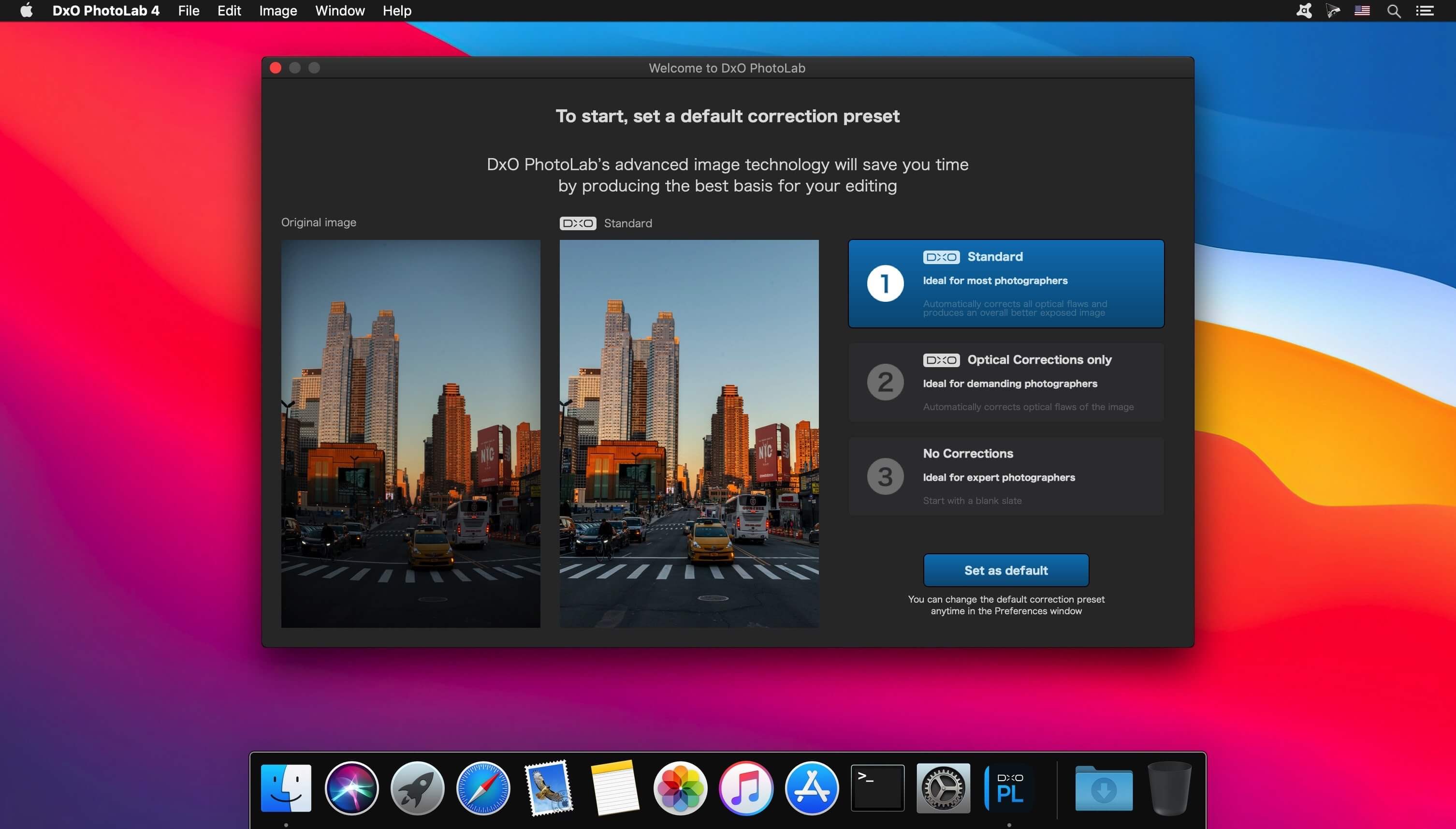1456x829 pixels.
Task: Open the Help menu
Action: point(396,11)
